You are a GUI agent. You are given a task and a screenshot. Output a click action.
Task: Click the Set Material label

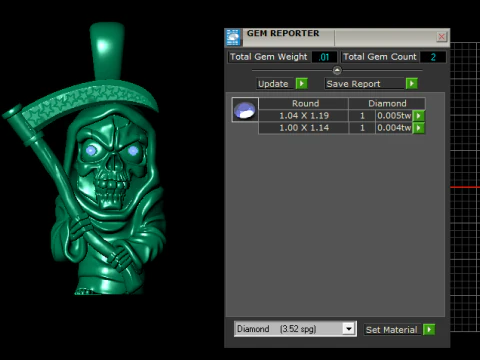pyautogui.click(x=391, y=330)
